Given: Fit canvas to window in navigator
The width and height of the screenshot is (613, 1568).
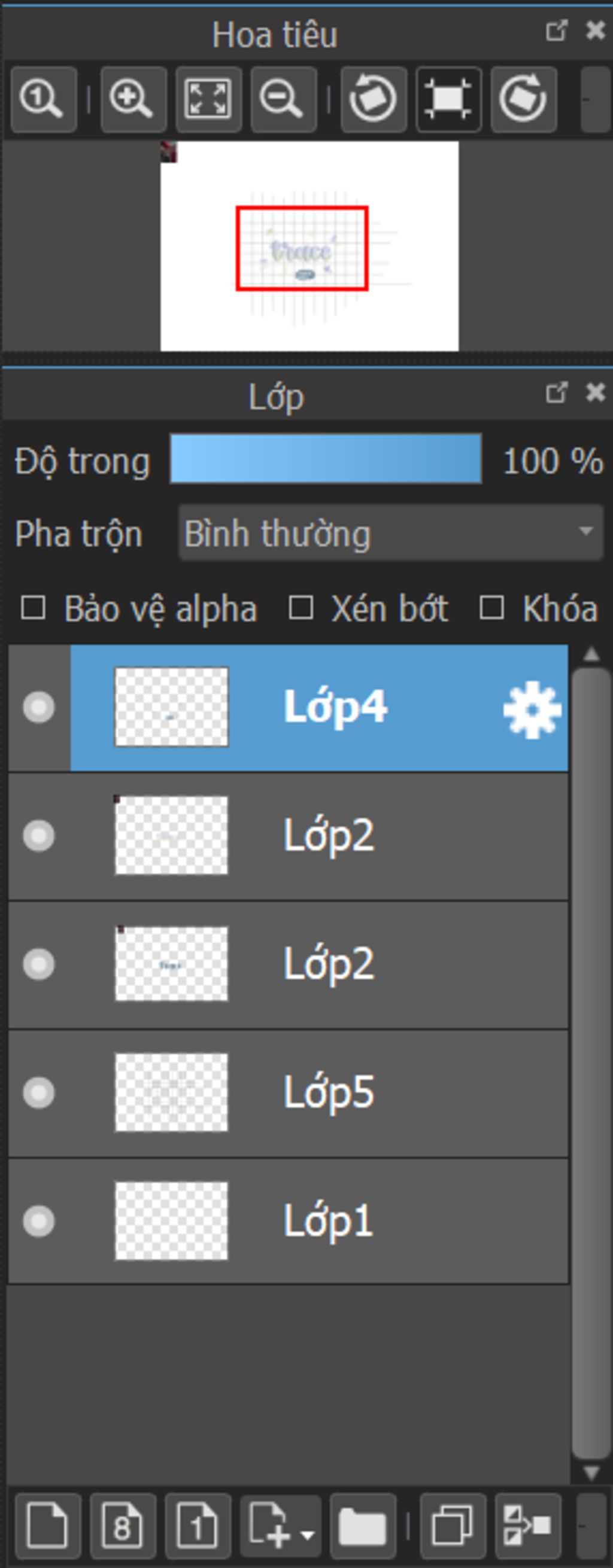Looking at the screenshot, I should pyautogui.click(x=208, y=99).
